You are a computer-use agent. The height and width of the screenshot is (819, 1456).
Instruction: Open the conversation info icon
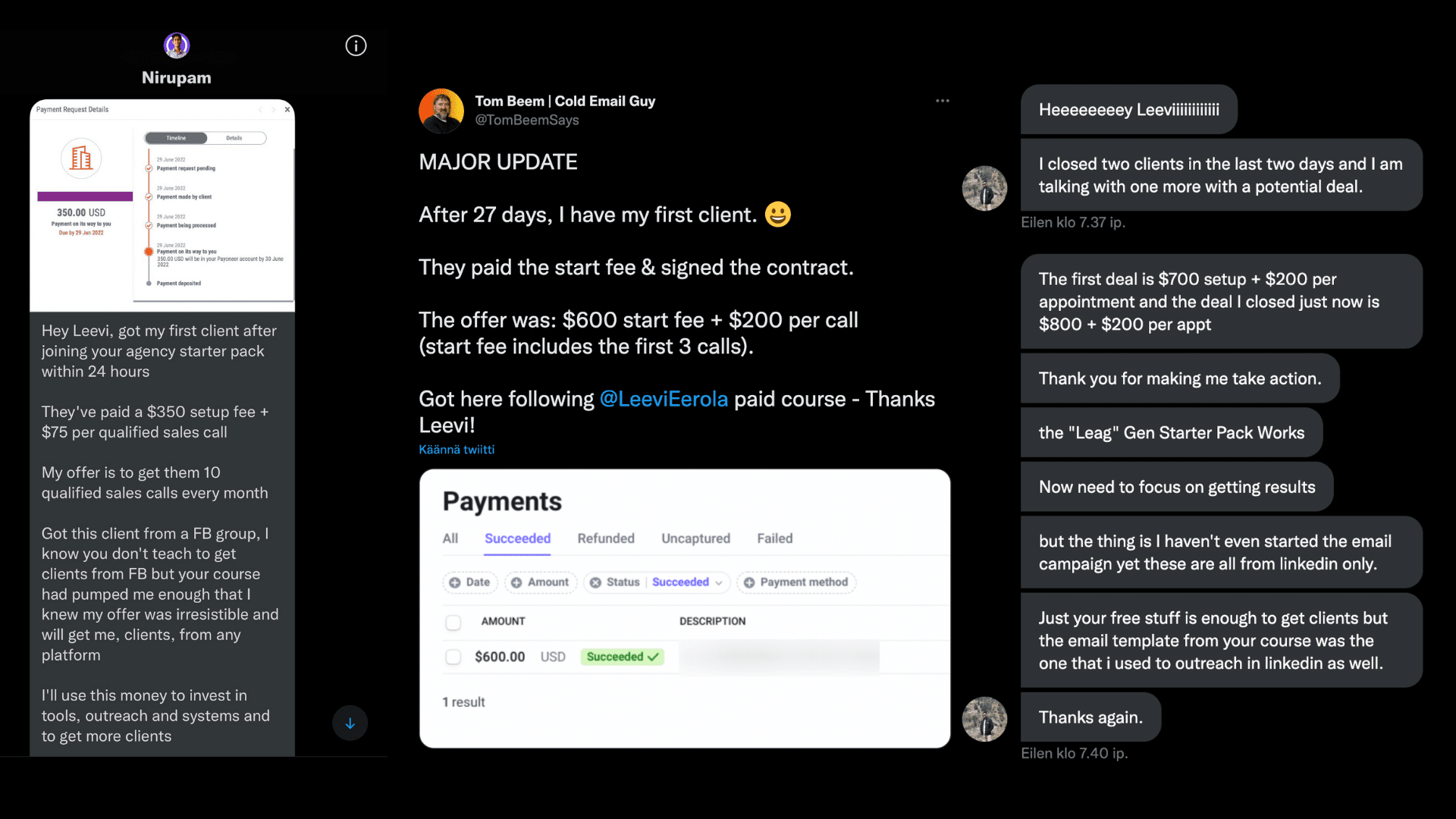tap(356, 45)
